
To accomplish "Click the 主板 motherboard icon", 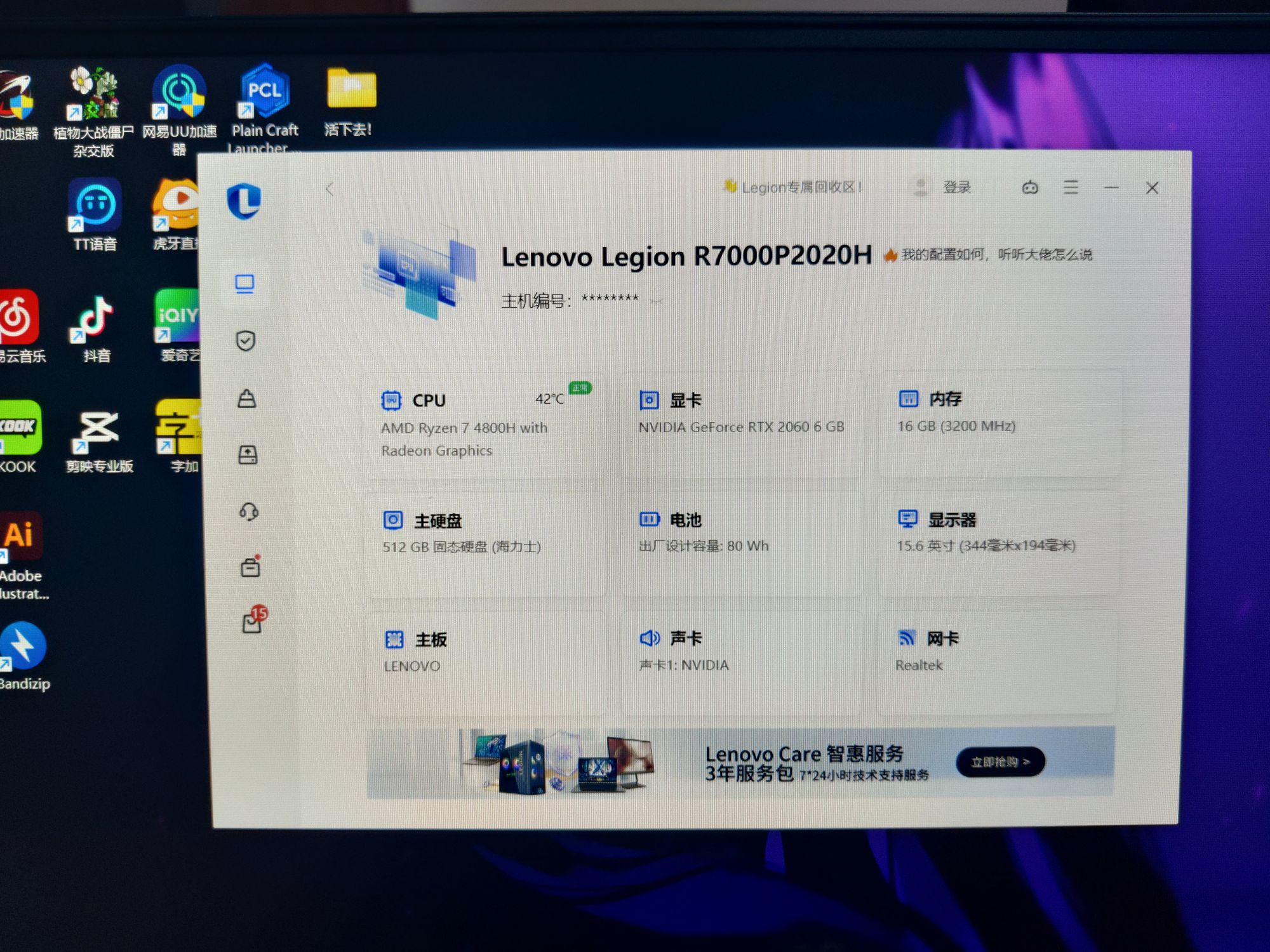I will [394, 640].
